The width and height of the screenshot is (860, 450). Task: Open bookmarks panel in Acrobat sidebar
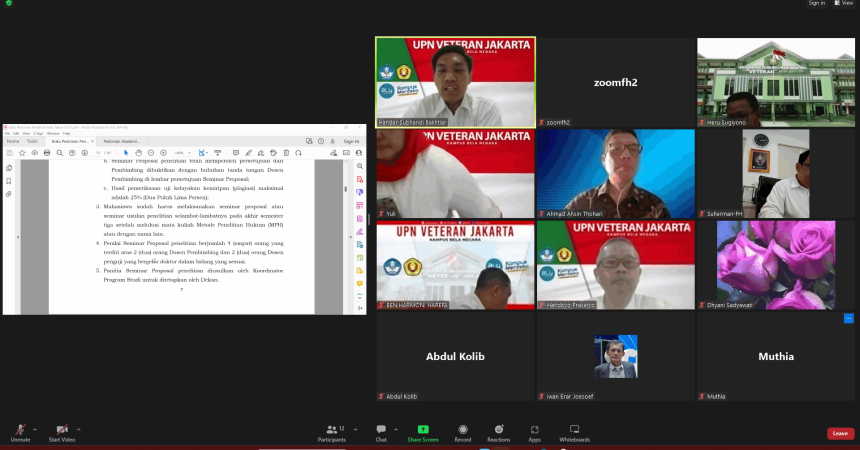click(x=9, y=181)
